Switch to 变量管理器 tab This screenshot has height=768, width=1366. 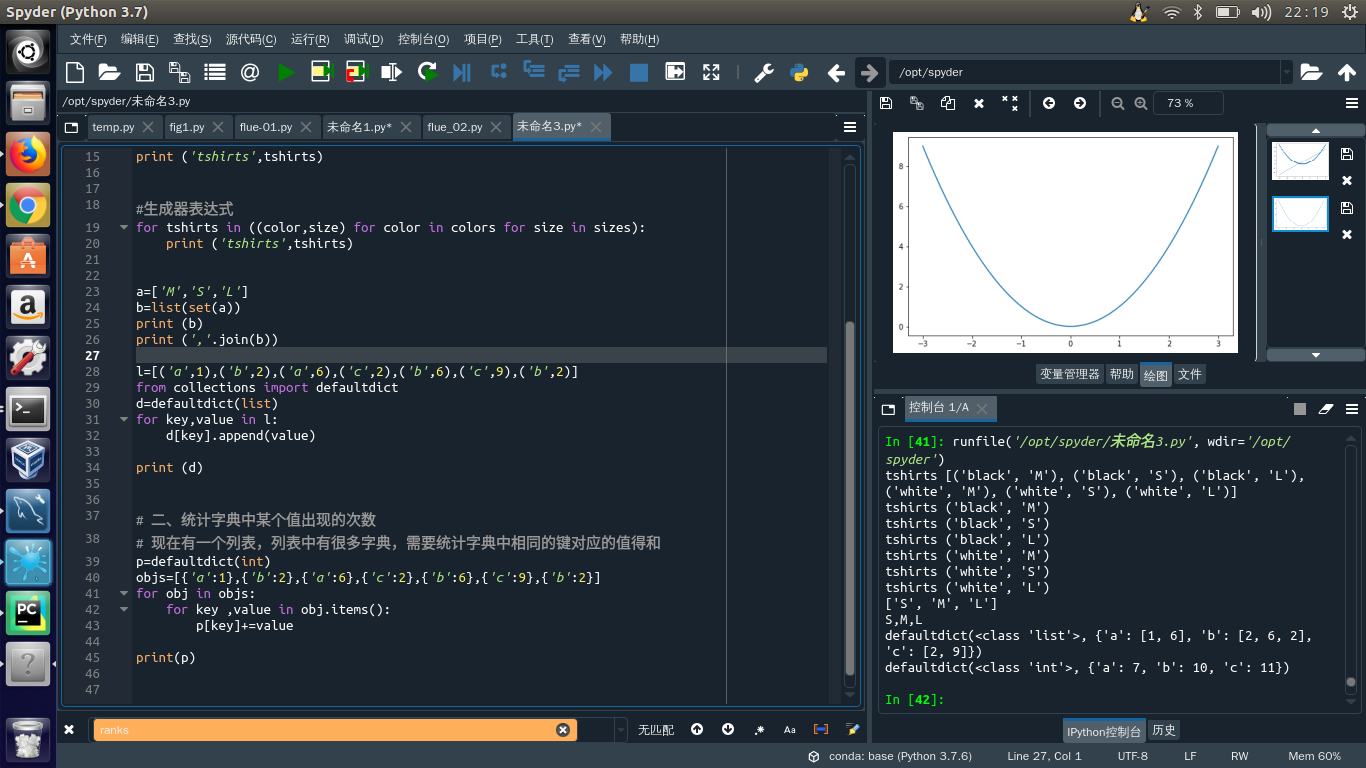(x=1070, y=374)
